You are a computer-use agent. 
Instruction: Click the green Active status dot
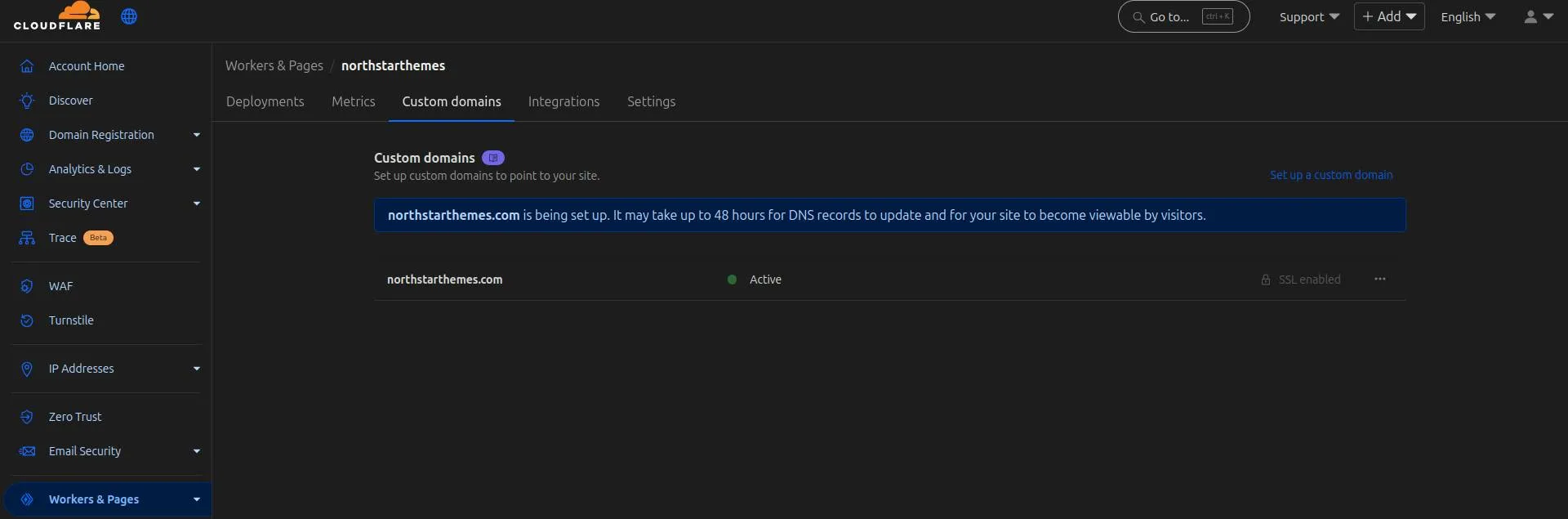pyautogui.click(x=732, y=280)
